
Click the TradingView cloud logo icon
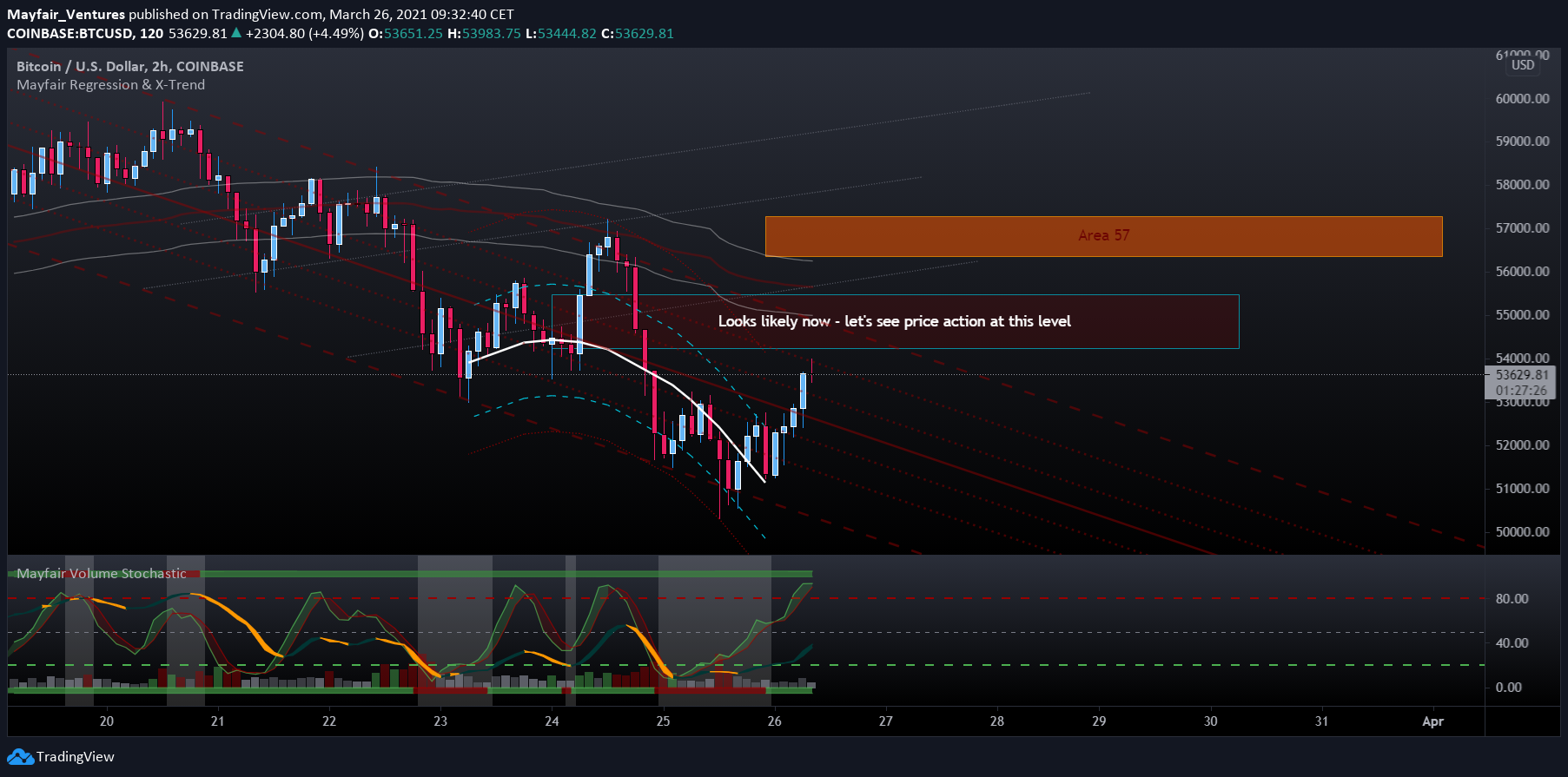tap(21, 757)
